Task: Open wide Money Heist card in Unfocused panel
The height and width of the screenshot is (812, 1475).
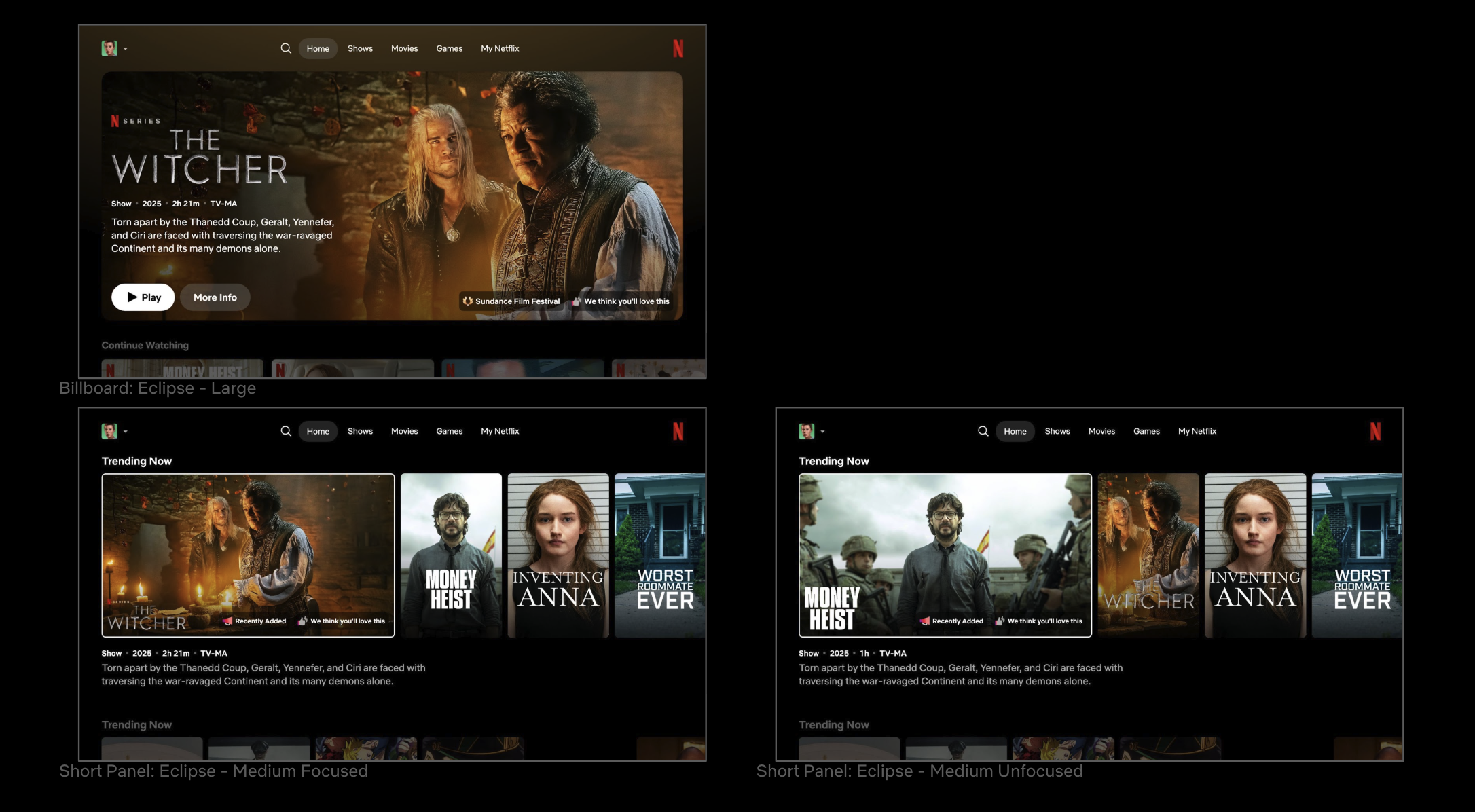Action: (x=945, y=555)
